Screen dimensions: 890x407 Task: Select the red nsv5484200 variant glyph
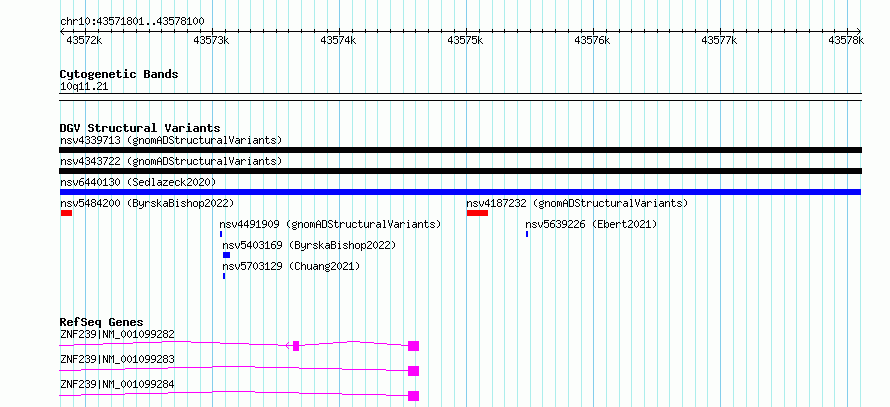point(66,213)
